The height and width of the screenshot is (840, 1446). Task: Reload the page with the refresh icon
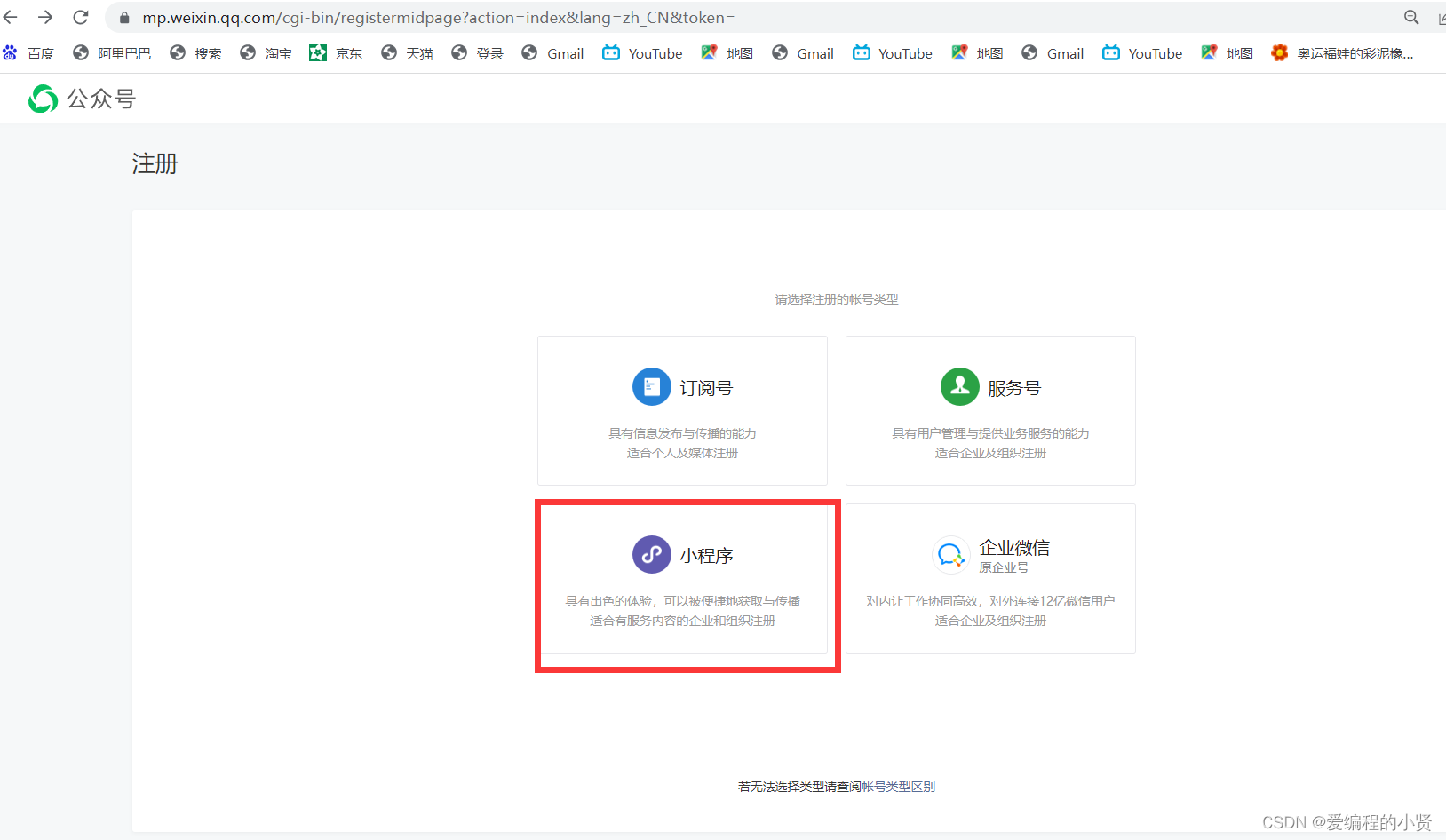81,17
